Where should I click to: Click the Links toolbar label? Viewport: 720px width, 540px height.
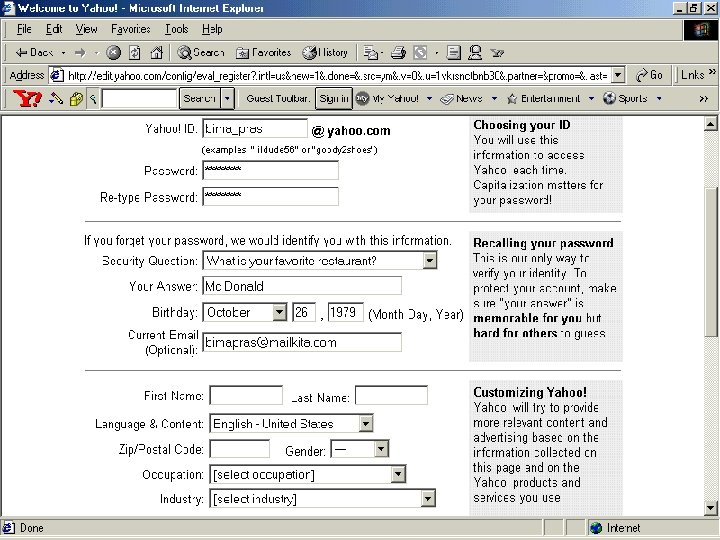[x=693, y=75]
